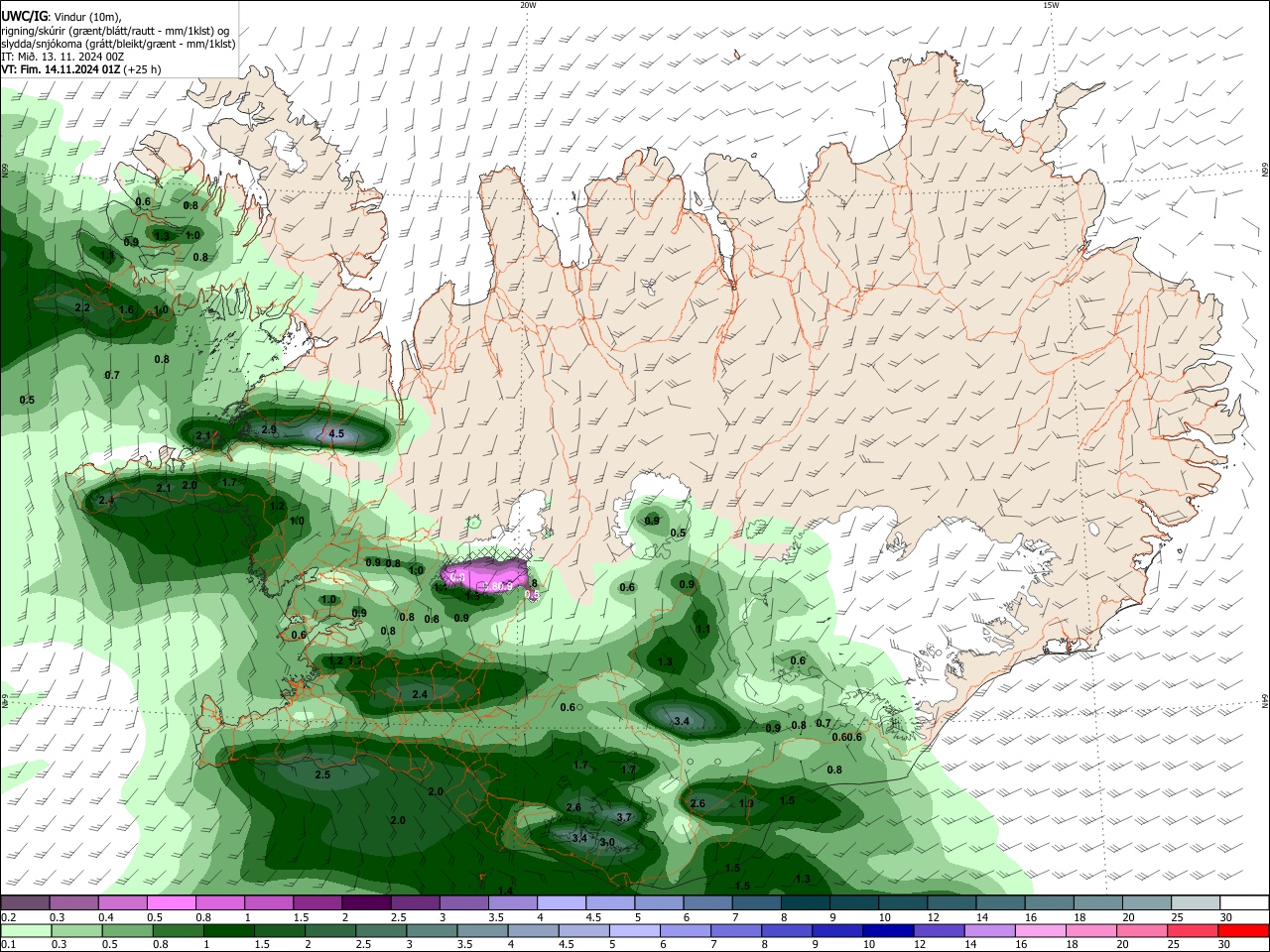Click the '15W' longitude label
This screenshot has height=952, width=1270.
tap(1051, 5)
